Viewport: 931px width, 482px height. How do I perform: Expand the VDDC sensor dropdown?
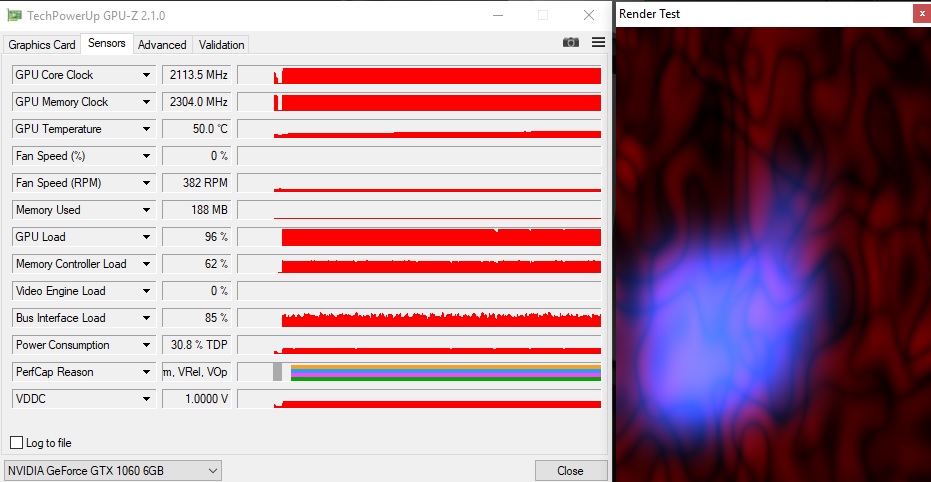click(146, 399)
